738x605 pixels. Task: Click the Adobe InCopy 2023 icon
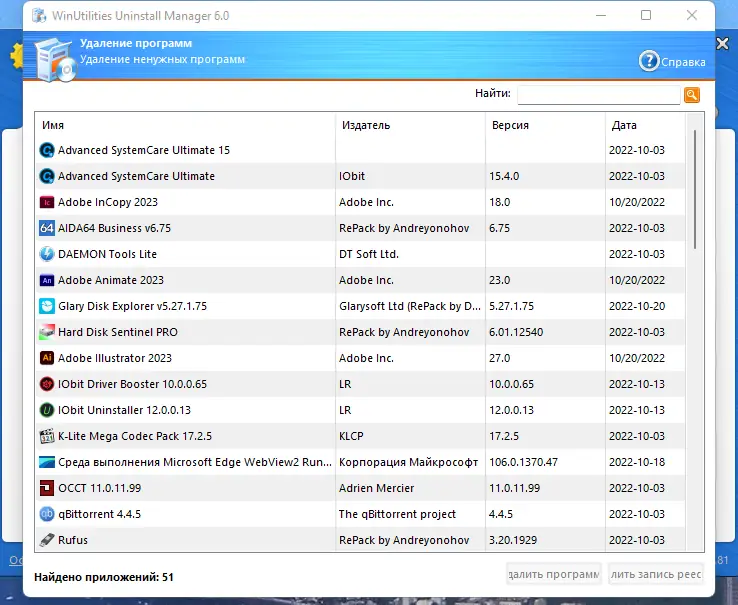[x=47, y=202]
